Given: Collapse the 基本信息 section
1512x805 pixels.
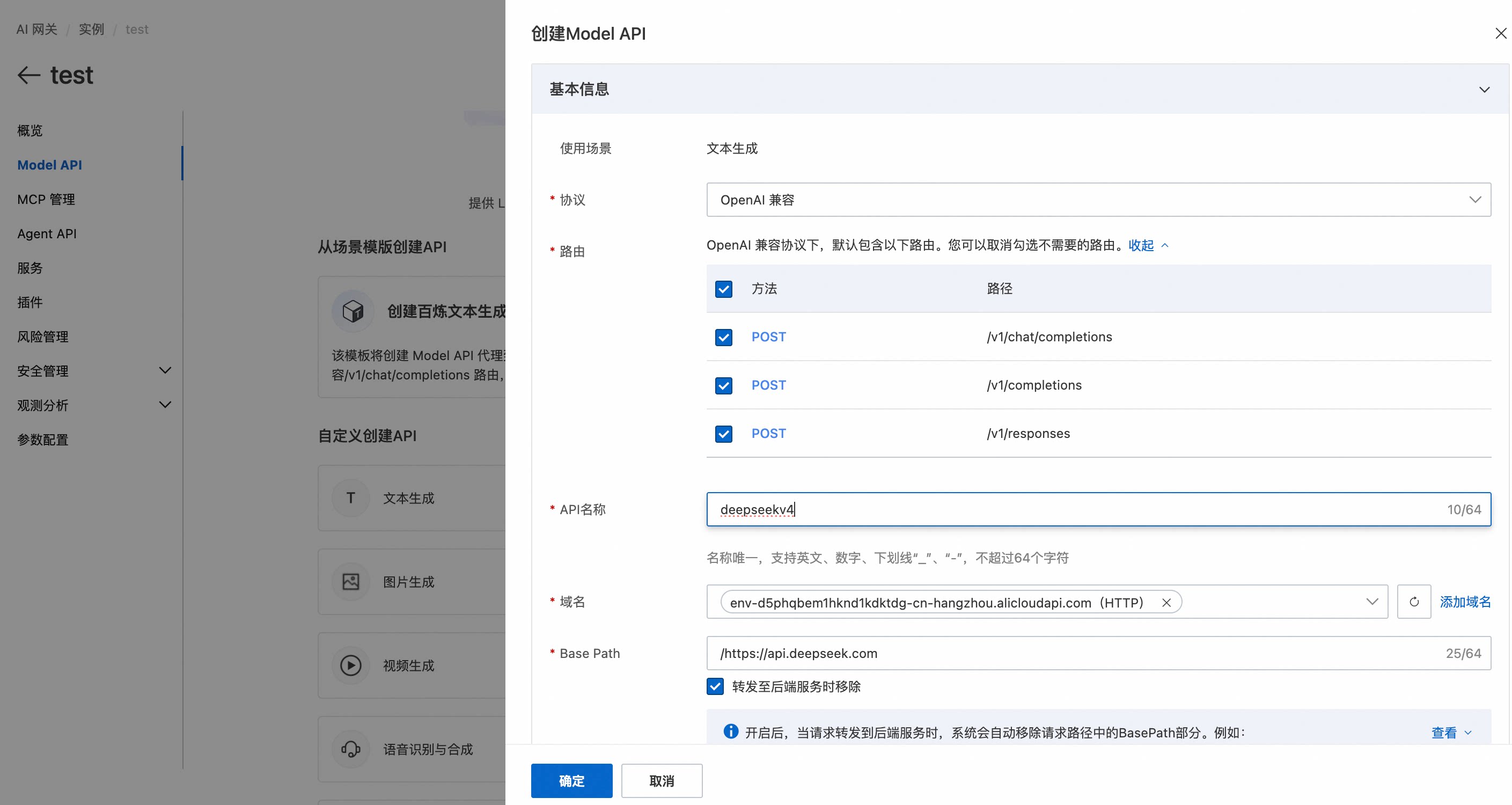Looking at the screenshot, I should [x=1484, y=90].
